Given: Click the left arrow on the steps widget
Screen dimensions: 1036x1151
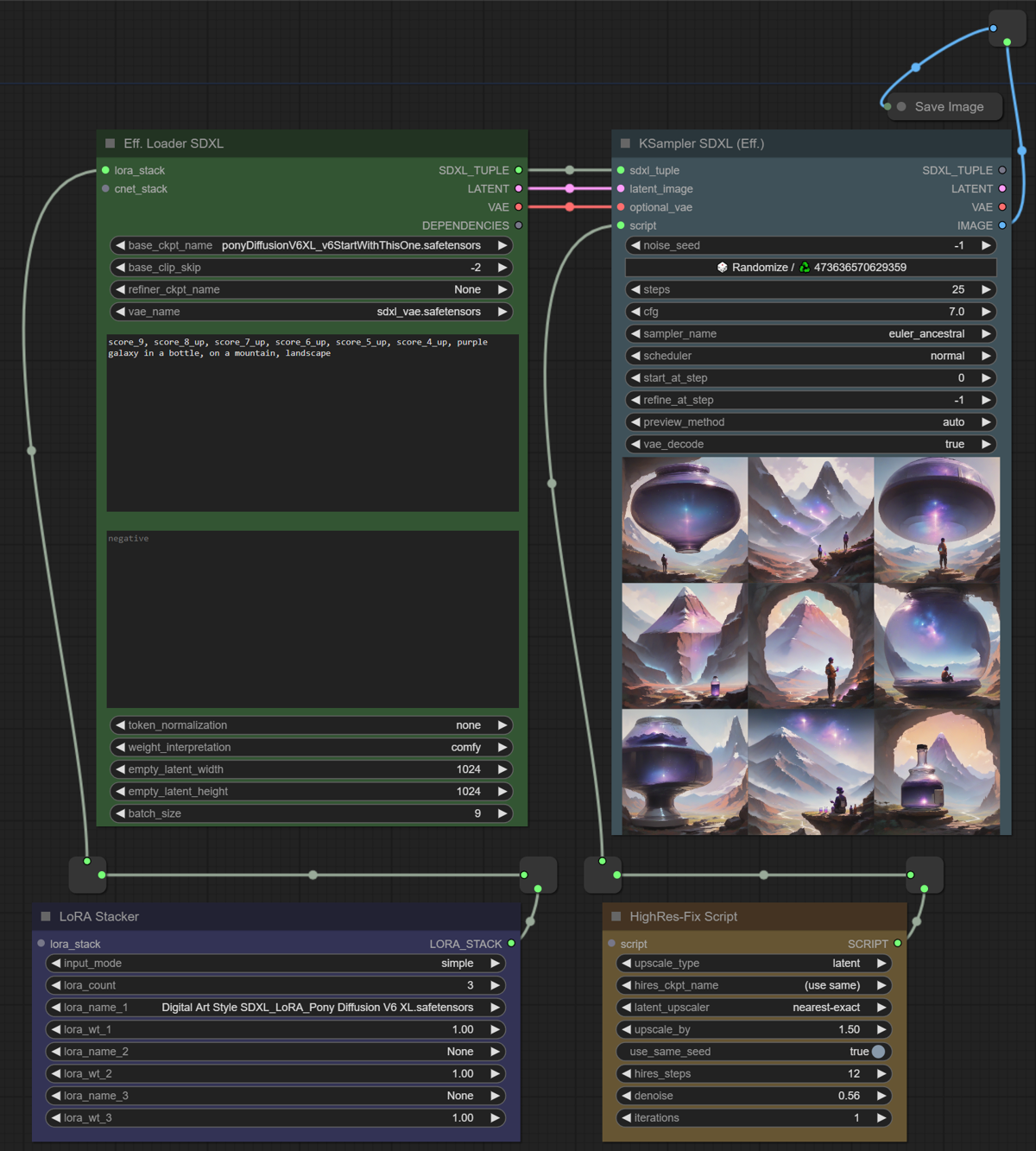Looking at the screenshot, I should click(636, 289).
